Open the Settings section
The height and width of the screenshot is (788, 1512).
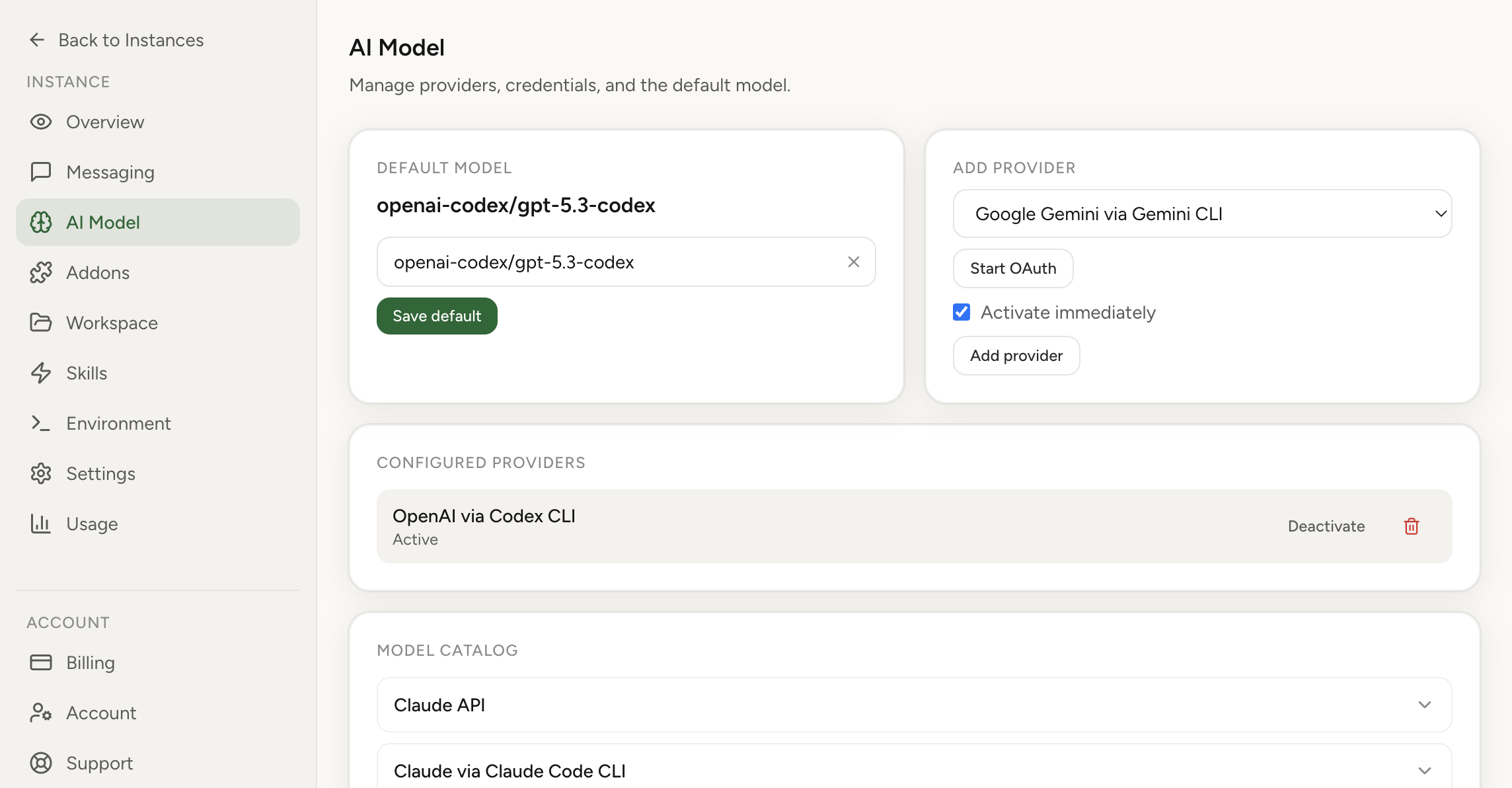(100, 473)
